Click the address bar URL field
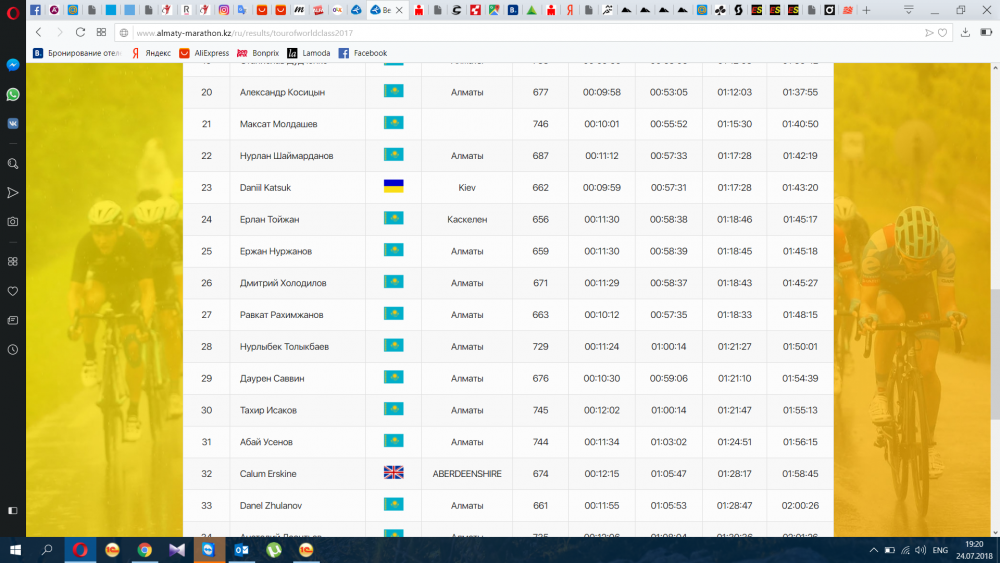1000x563 pixels. point(500,32)
